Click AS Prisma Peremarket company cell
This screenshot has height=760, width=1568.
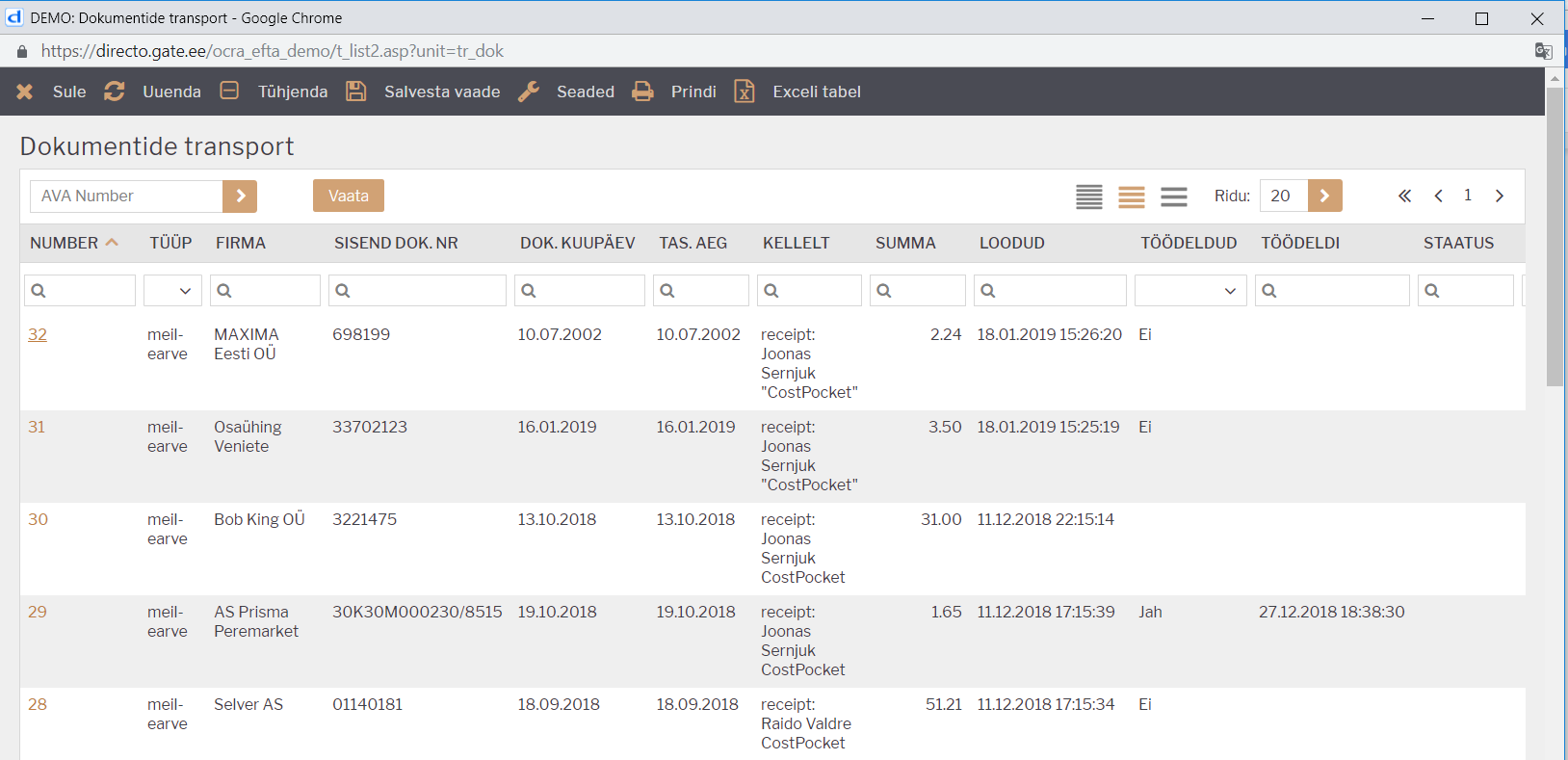click(256, 621)
